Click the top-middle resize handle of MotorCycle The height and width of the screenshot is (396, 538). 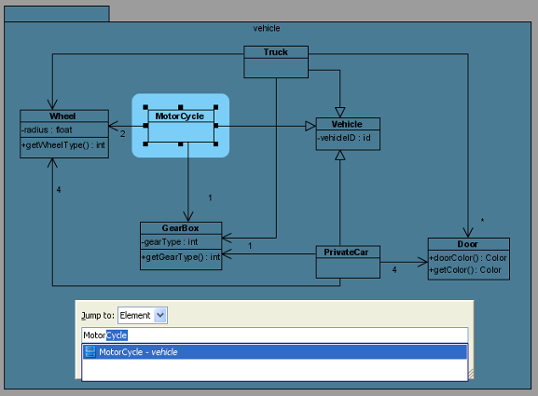(x=180, y=107)
